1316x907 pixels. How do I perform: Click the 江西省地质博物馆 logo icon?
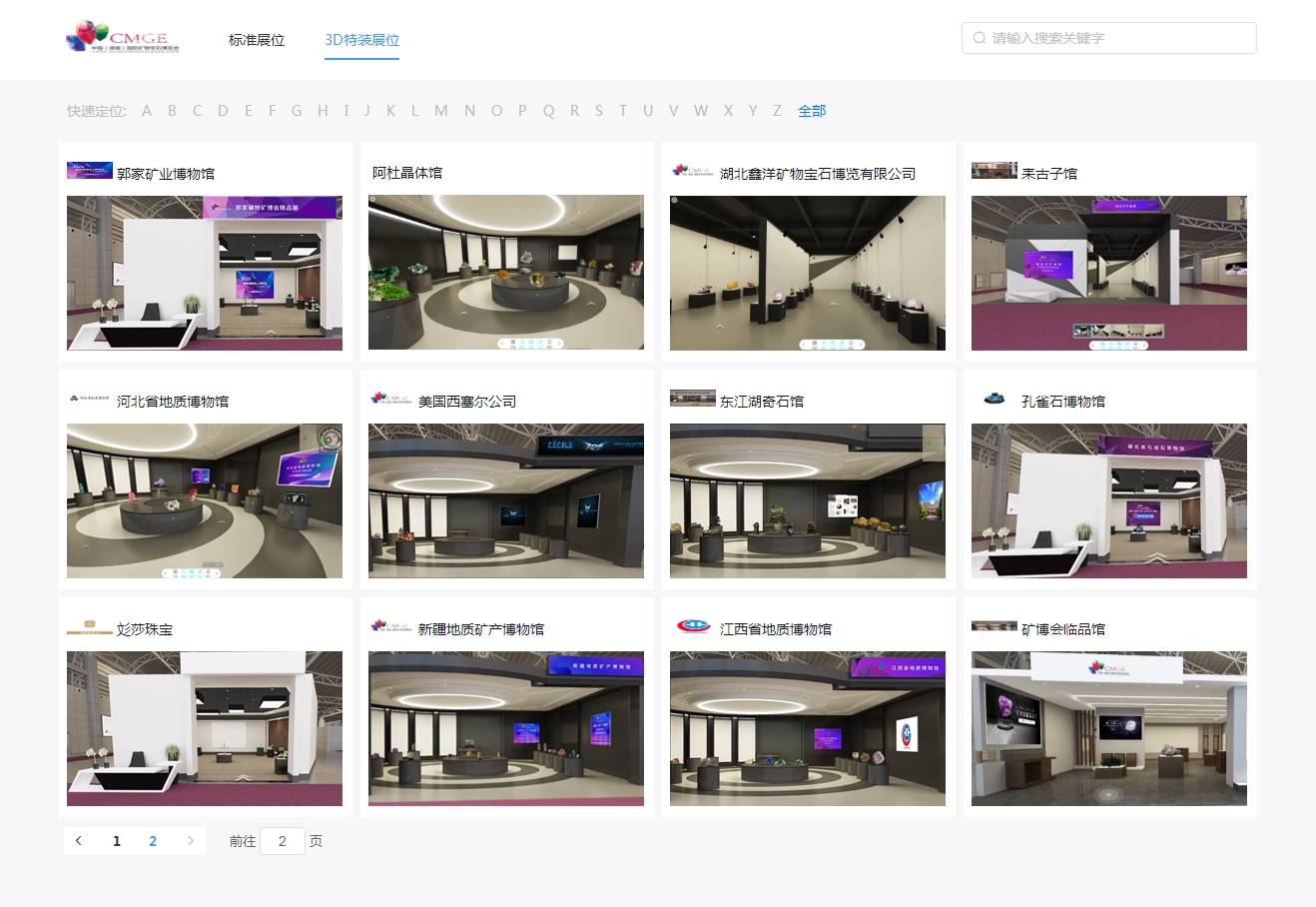coord(692,626)
